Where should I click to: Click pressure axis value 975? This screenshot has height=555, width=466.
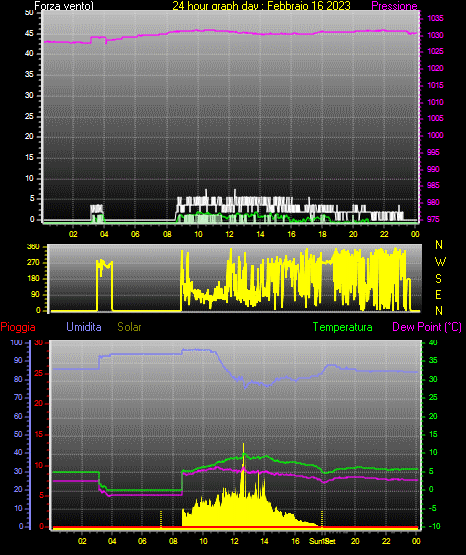click(x=433, y=219)
